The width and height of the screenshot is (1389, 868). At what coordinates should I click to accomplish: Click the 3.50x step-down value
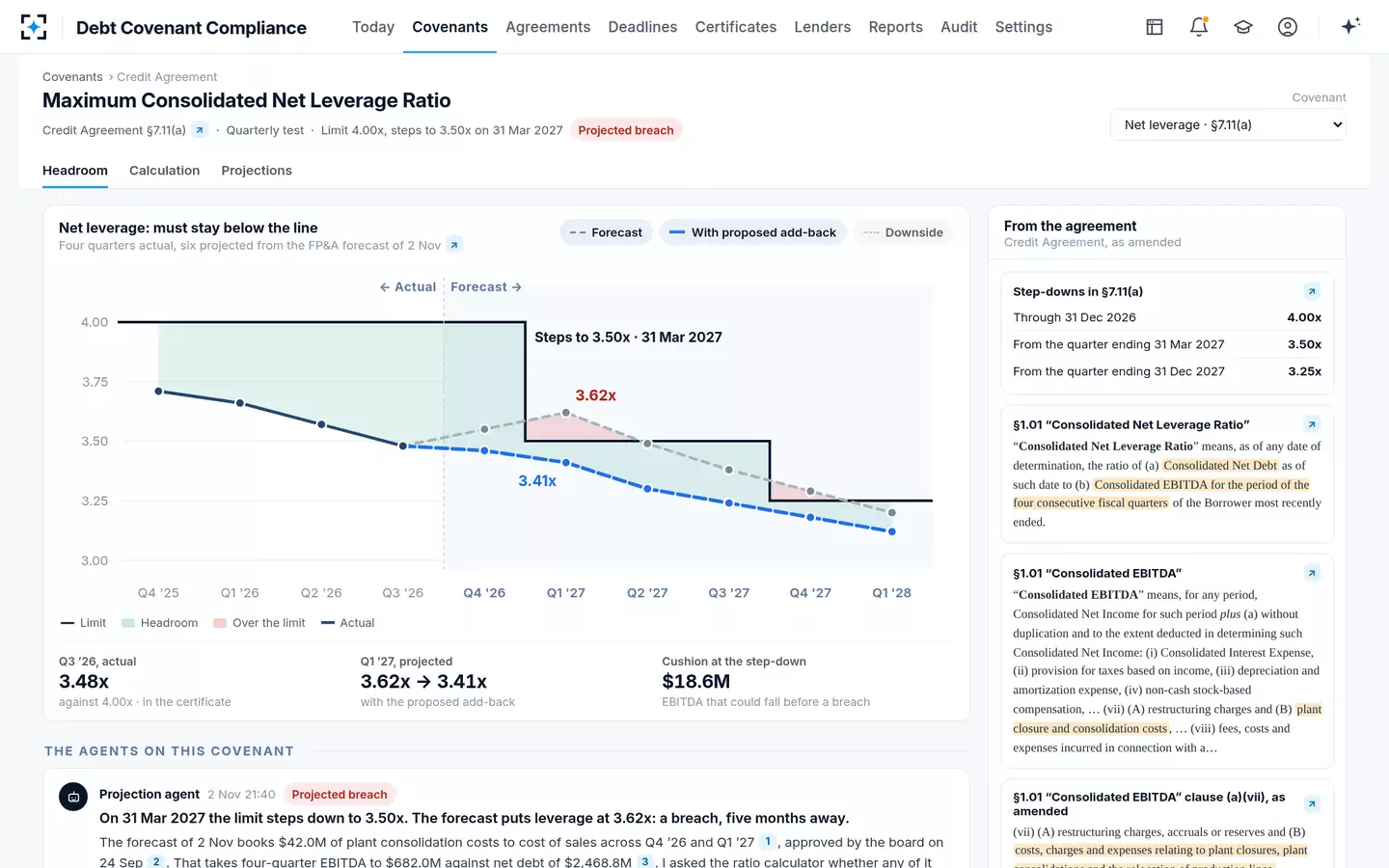(x=1304, y=344)
